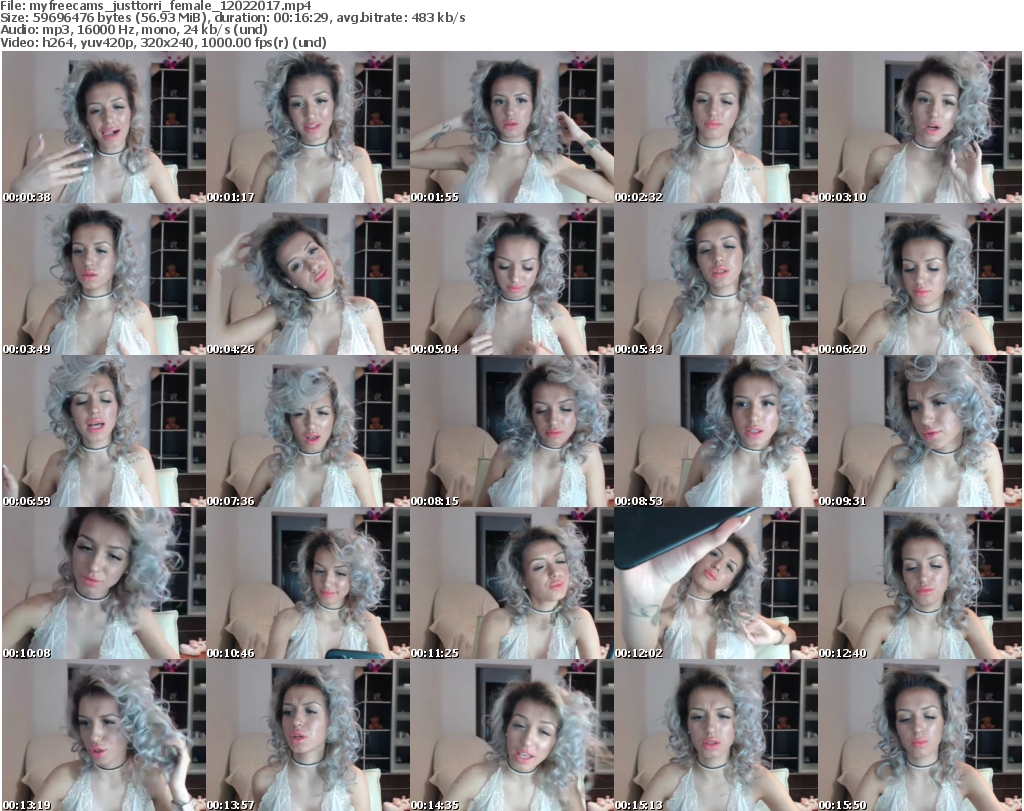View the frame stamped 00:13:57
The image size is (1024, 811).
308,735
